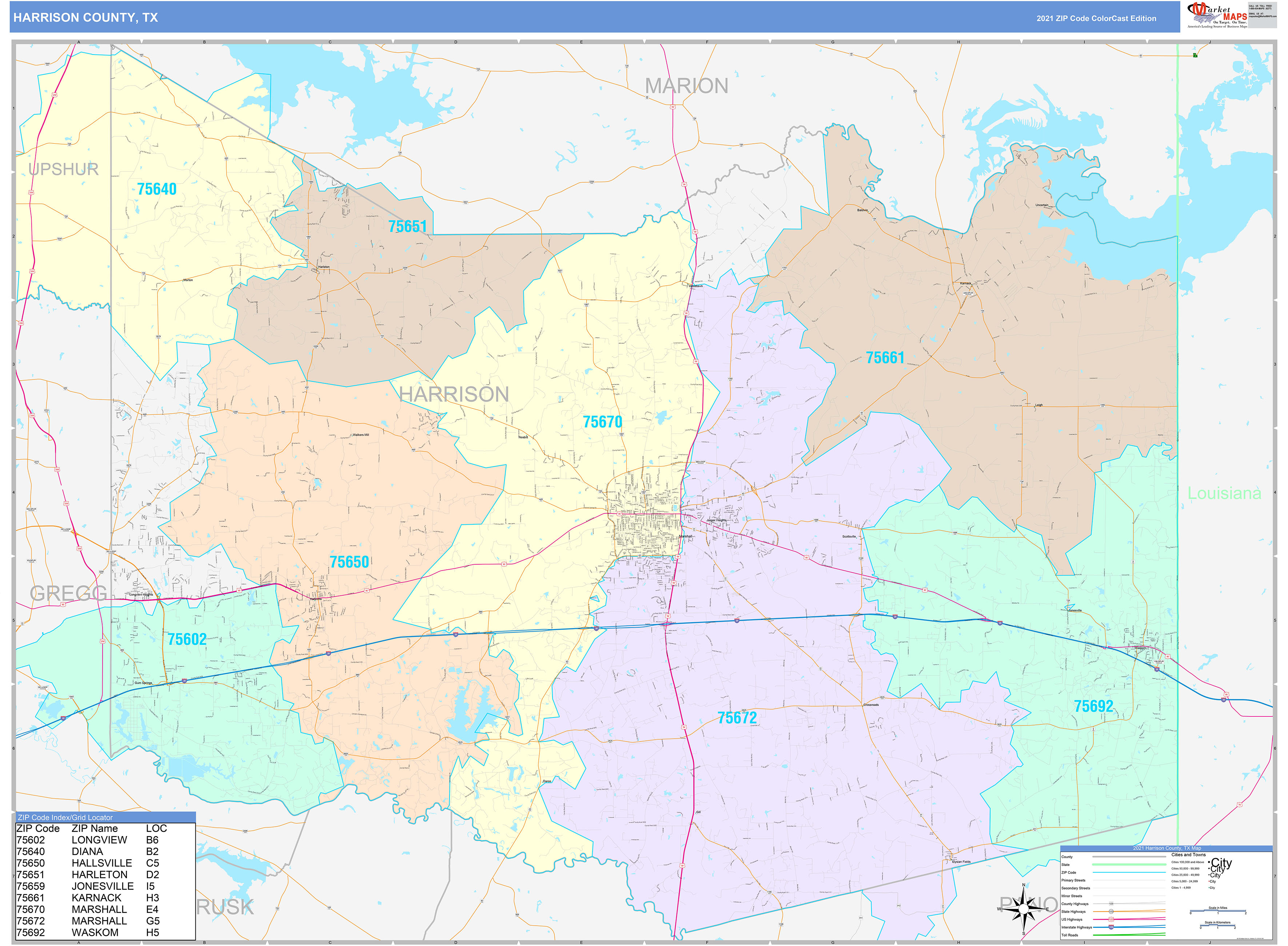
Task: Click the Interstate Highways shield in legend
Action: (1111, 927)
